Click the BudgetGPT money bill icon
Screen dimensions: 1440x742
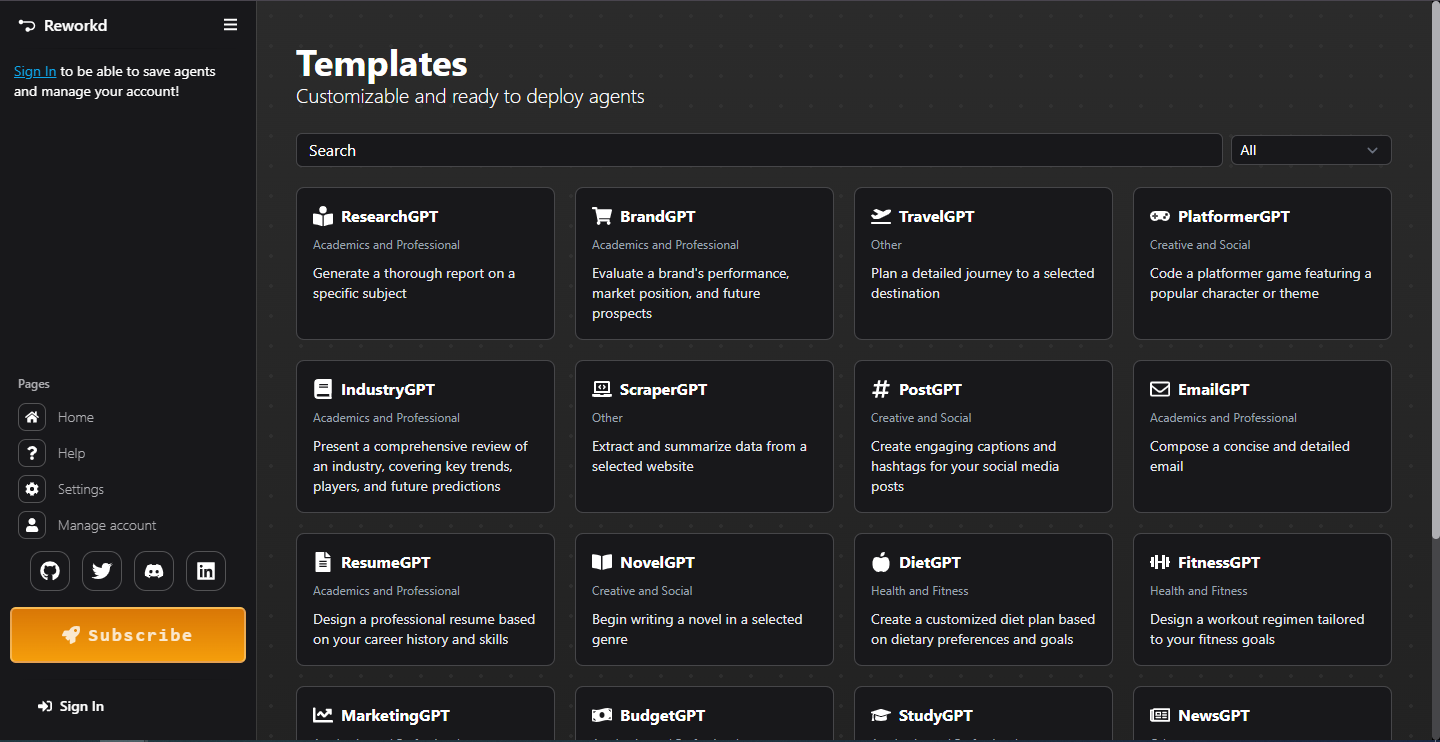(602, 715)
